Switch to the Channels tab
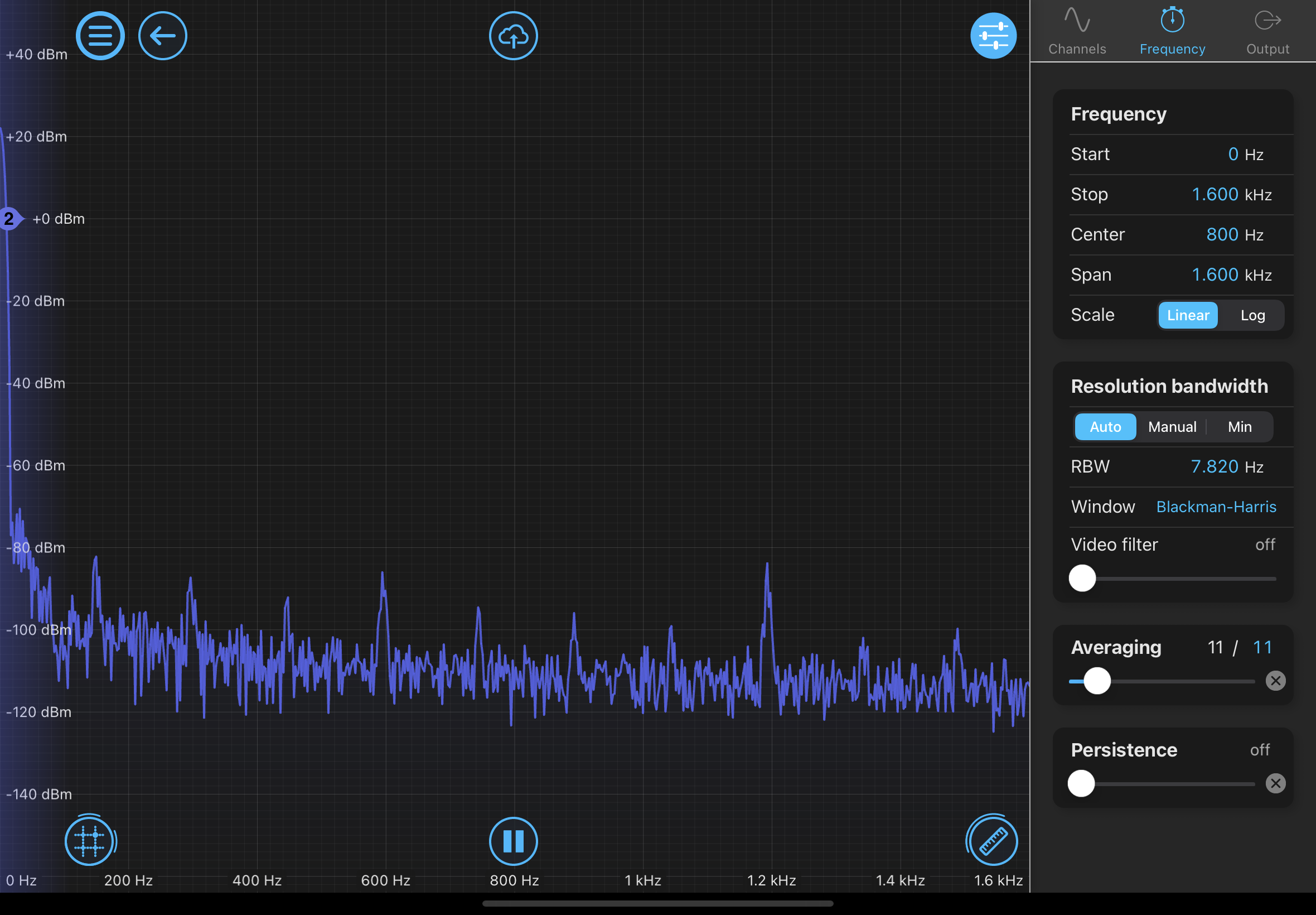This screenshot has height=915, width=1316. 1077,32
